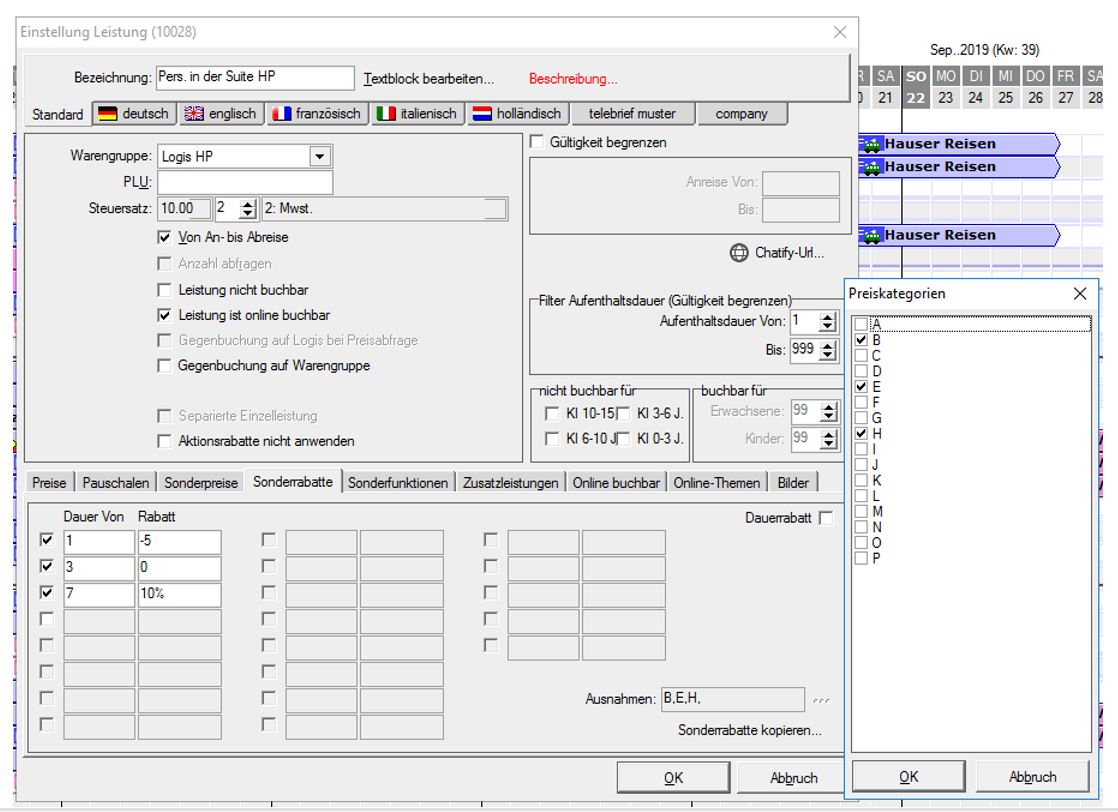
Task: Click Sonderrabatte kopieren link
Action: [x=749, y=730]
